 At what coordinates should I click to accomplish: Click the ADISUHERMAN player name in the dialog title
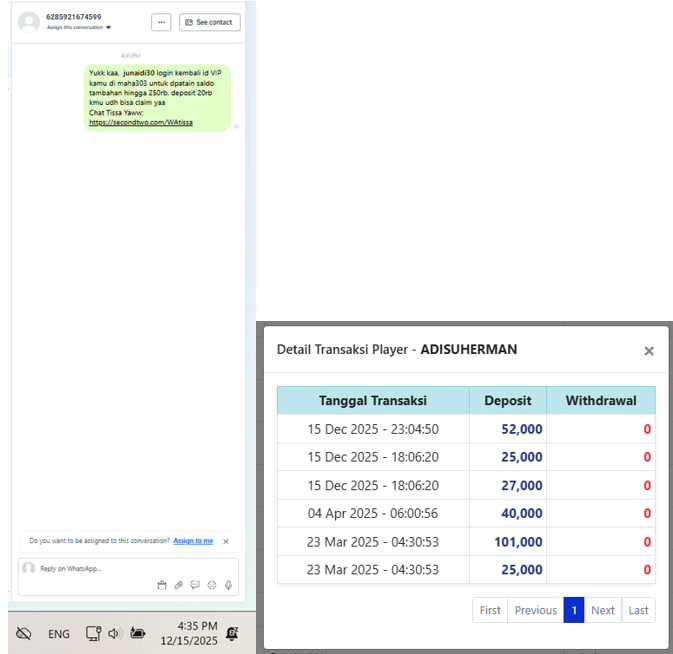coord(469,349)
